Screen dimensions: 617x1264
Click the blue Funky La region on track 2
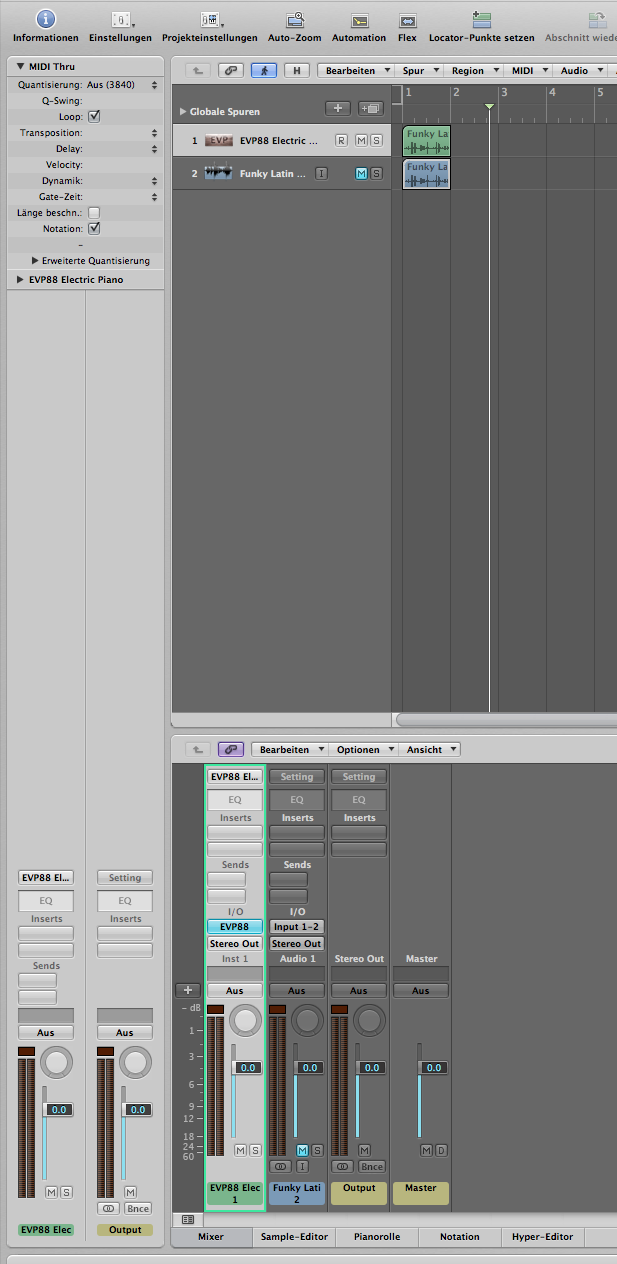[426, 173]
